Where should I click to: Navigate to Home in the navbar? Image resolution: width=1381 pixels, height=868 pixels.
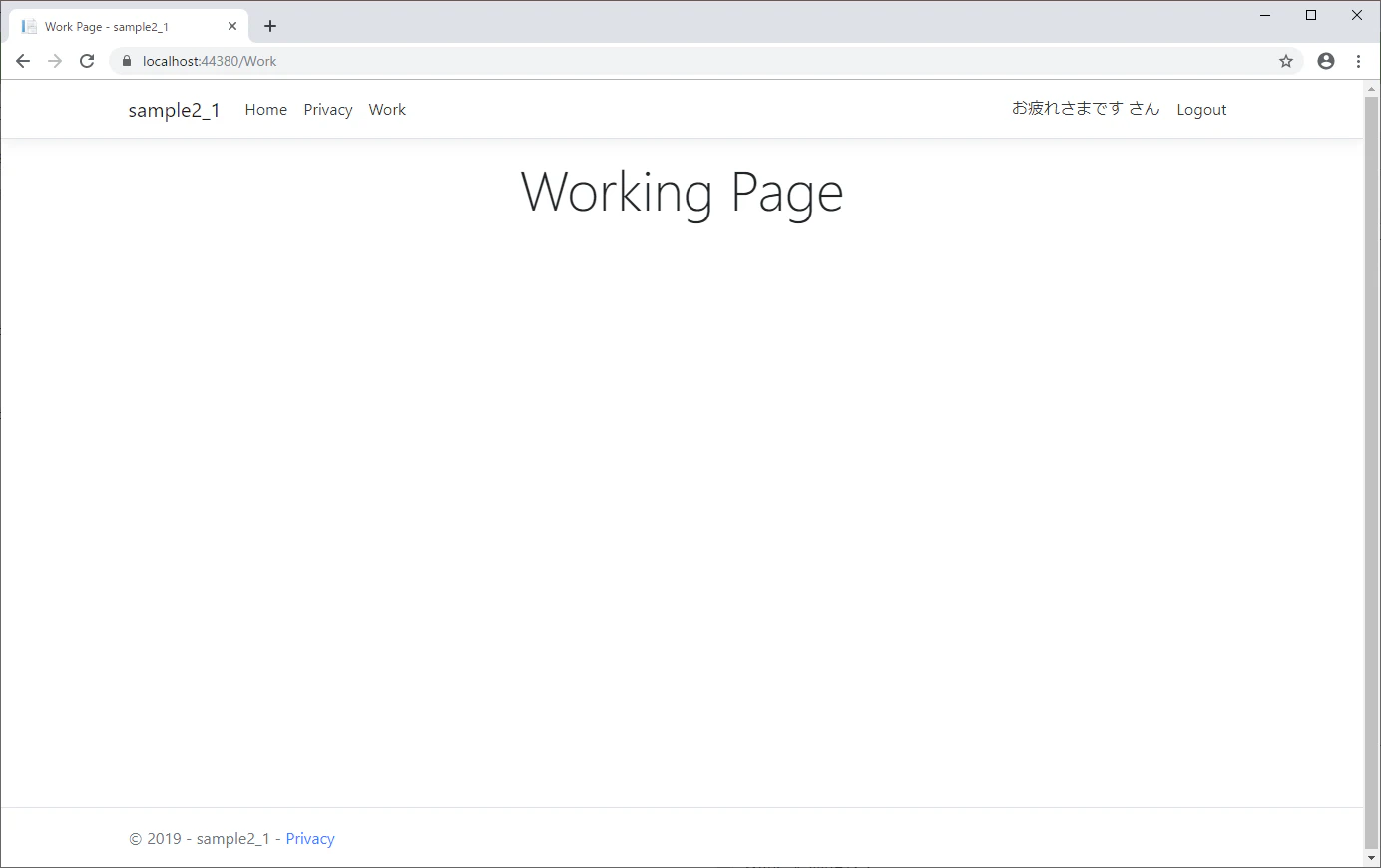266,110
